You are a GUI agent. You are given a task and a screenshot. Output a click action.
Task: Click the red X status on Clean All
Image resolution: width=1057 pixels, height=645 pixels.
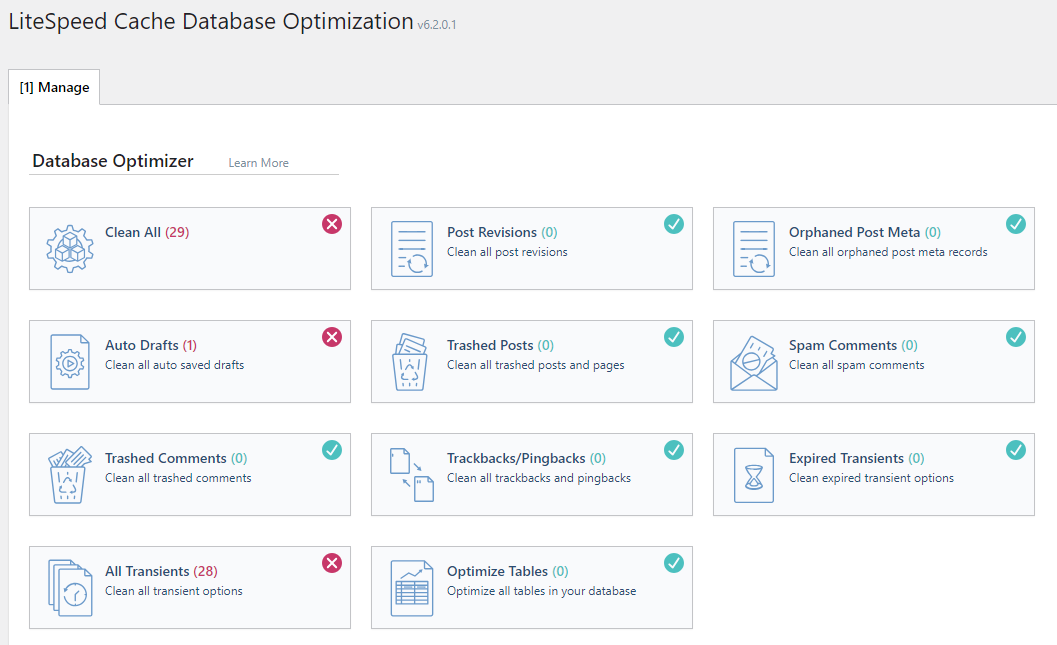(x=332, y=224)
